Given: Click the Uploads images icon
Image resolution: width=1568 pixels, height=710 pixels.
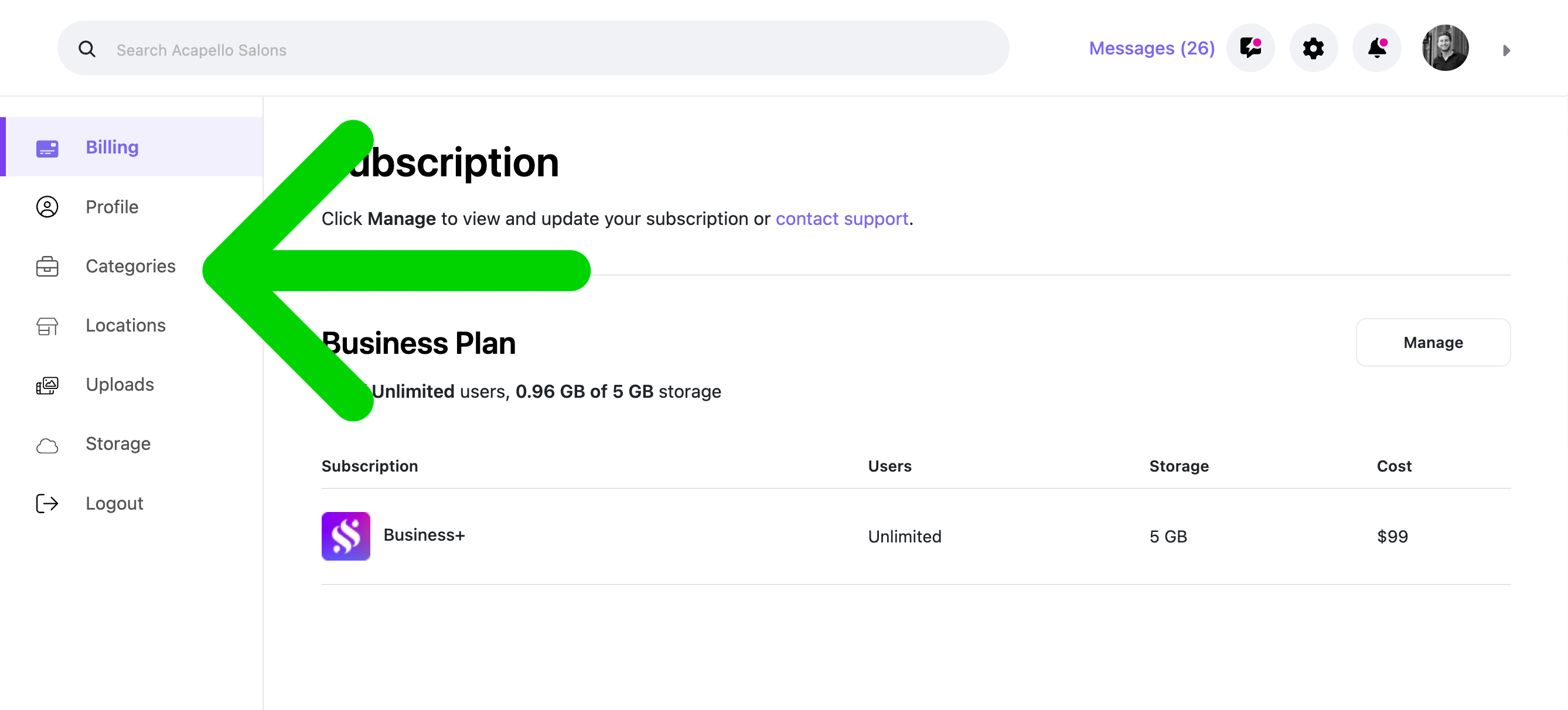Looking at the screenshot, I should (47, 384).
